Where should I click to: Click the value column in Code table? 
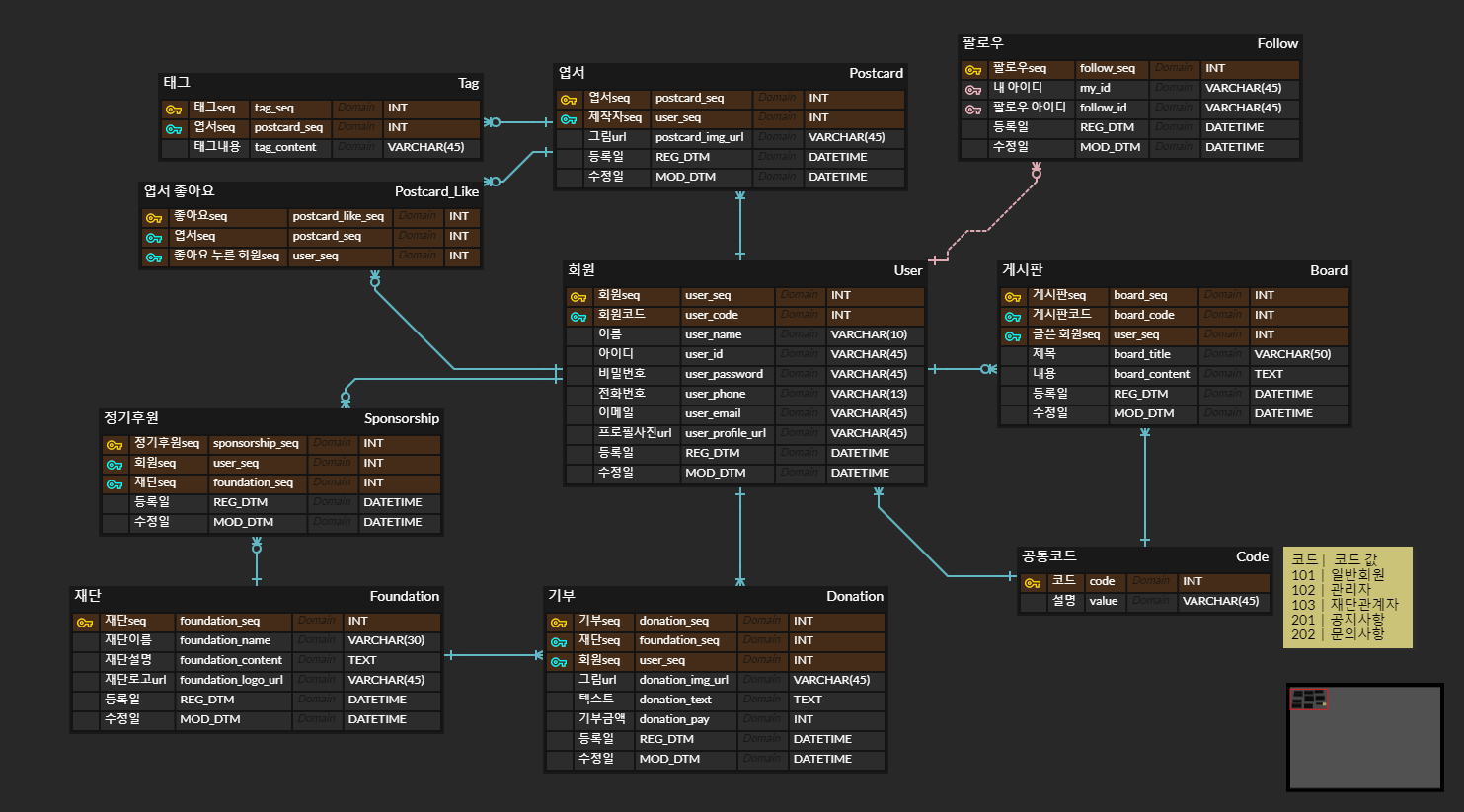coord(1104,601)
